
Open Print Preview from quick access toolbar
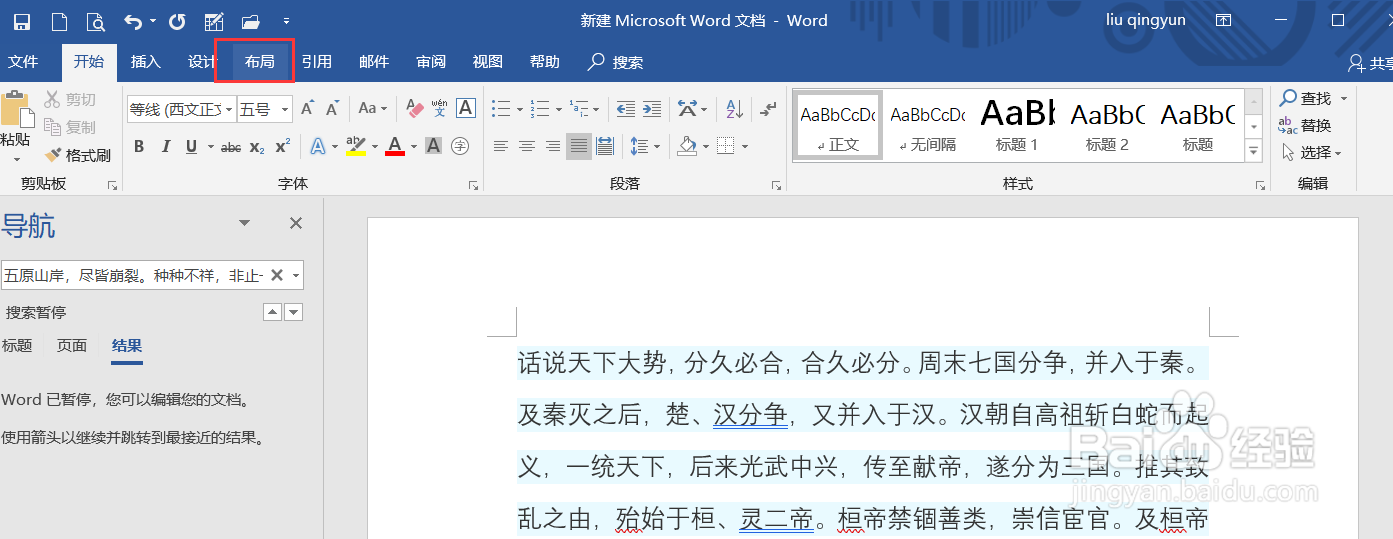point(96,21)
